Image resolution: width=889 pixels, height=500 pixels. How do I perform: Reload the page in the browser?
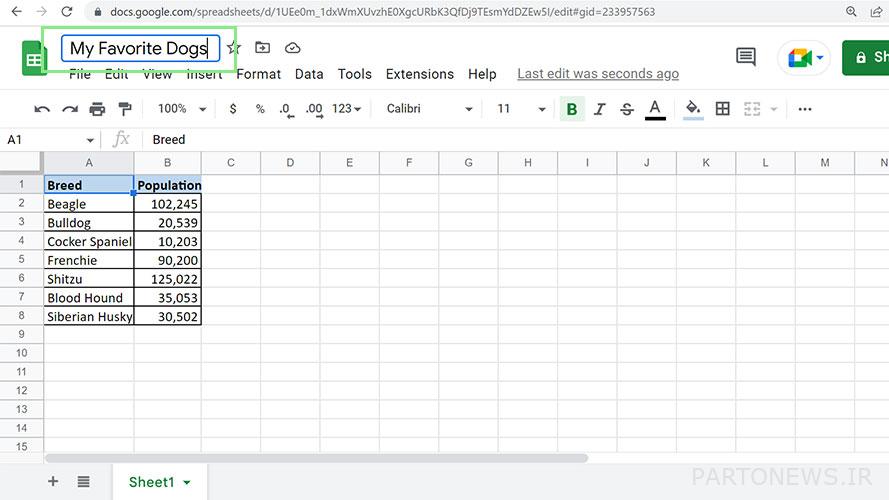pyautogui.click(x=67, y=11)
